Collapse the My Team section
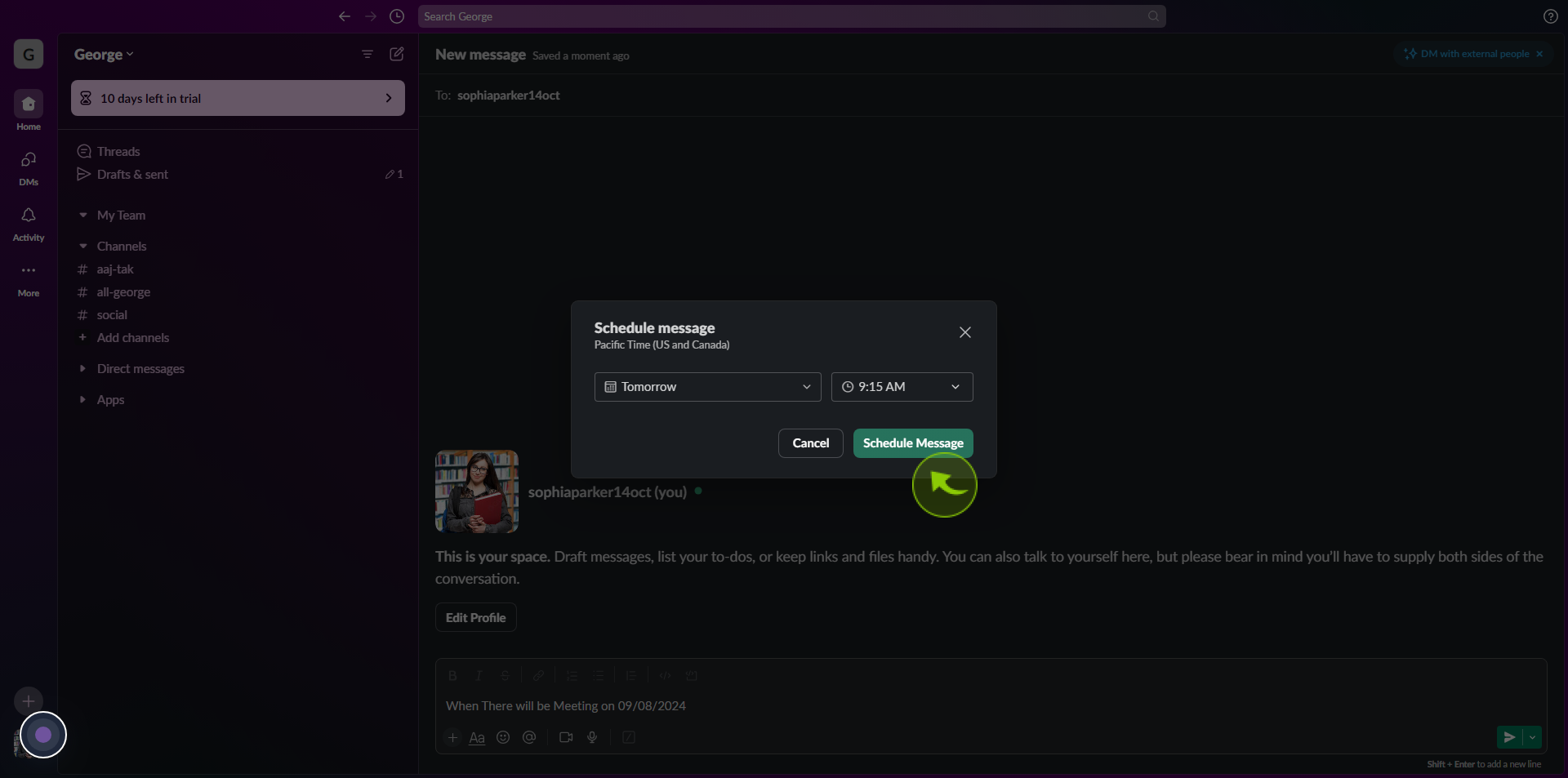The image size is (1568, 778). [x=82, y=216]
